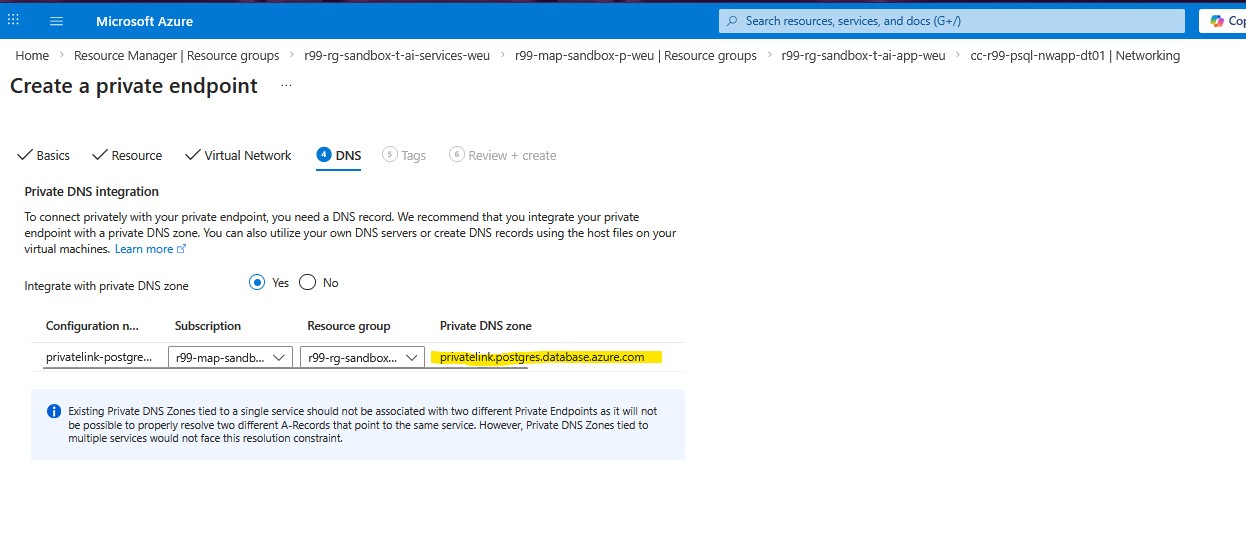This screenshot has height=554, width=1246.
Task: Focus the search resources box
Action: [952, 21]
